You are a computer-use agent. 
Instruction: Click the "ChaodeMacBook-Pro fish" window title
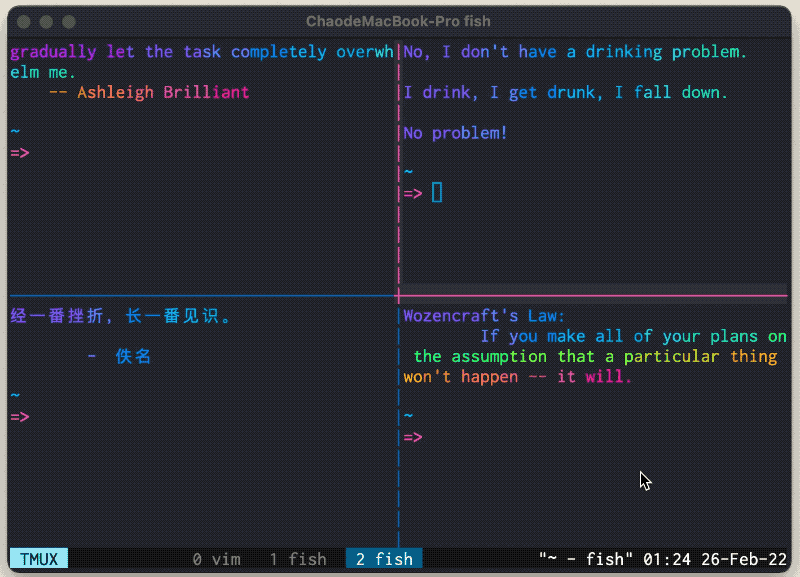point(398,21)
